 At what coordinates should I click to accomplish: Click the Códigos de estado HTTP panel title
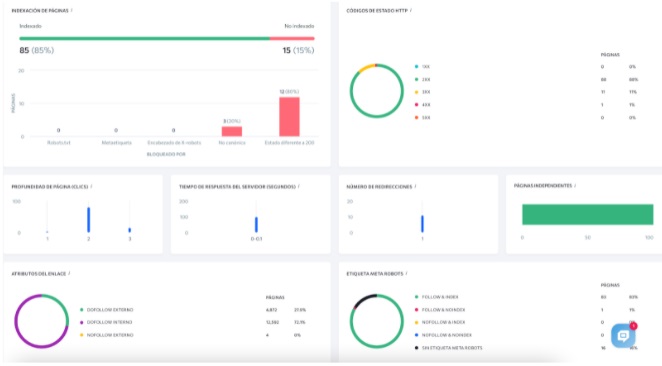377,11
